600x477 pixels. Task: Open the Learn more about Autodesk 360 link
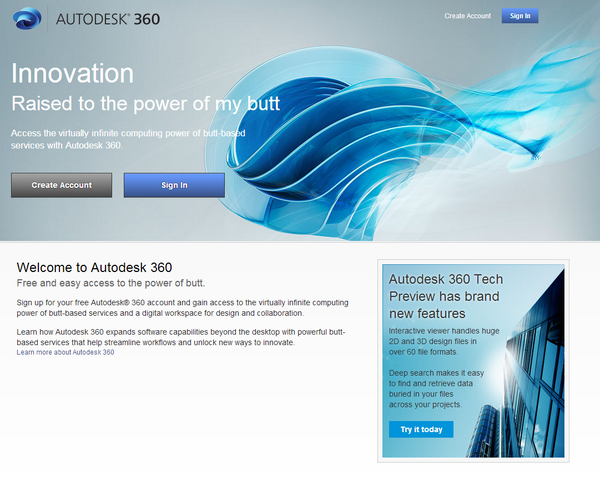click(65, 352)
